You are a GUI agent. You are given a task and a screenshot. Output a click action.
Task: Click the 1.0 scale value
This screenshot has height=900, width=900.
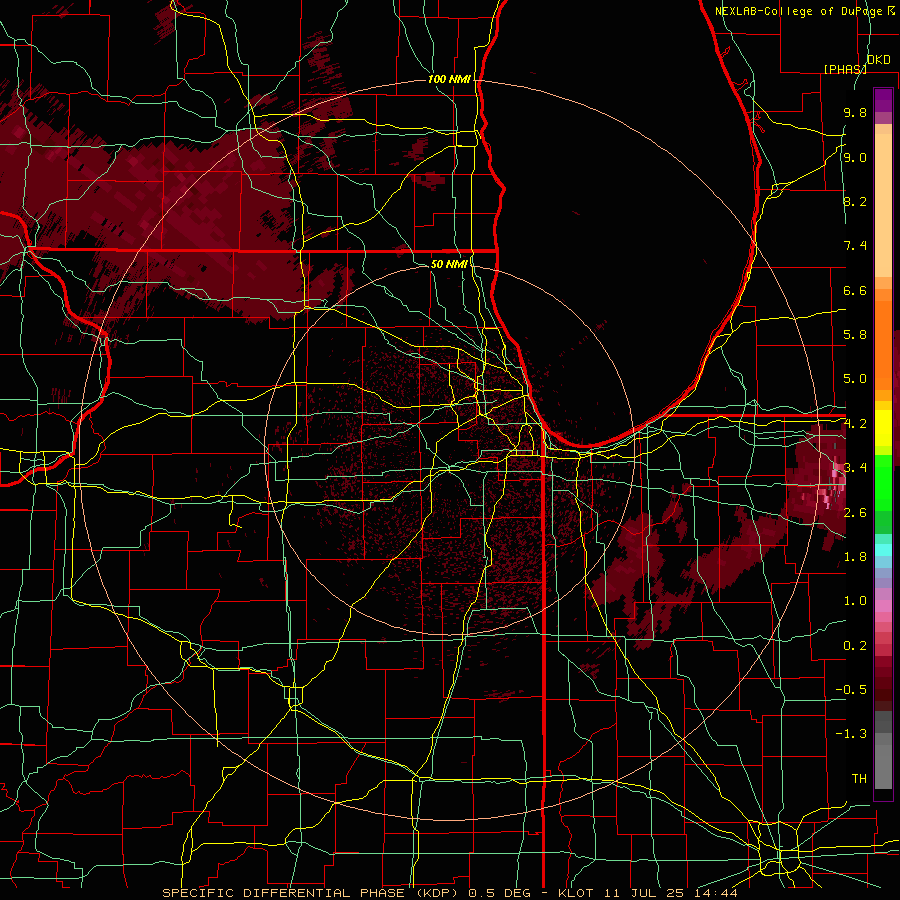[x=855, y=601]
